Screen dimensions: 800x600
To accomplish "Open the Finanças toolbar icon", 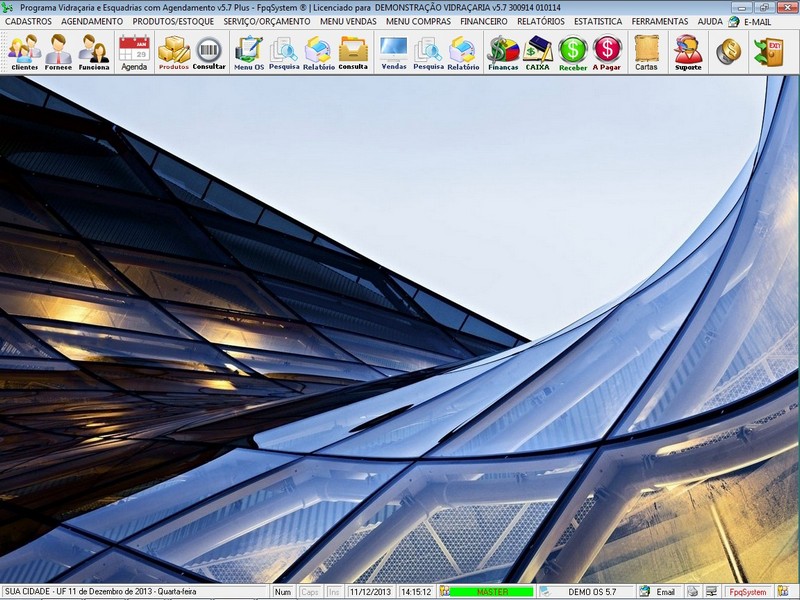I will point(503,51).
